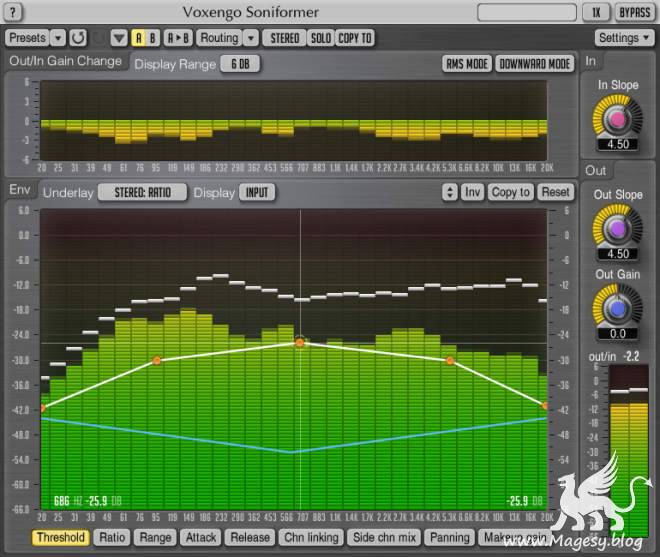Select the Panning tab
660x557 pixels.
coord(450,537)
